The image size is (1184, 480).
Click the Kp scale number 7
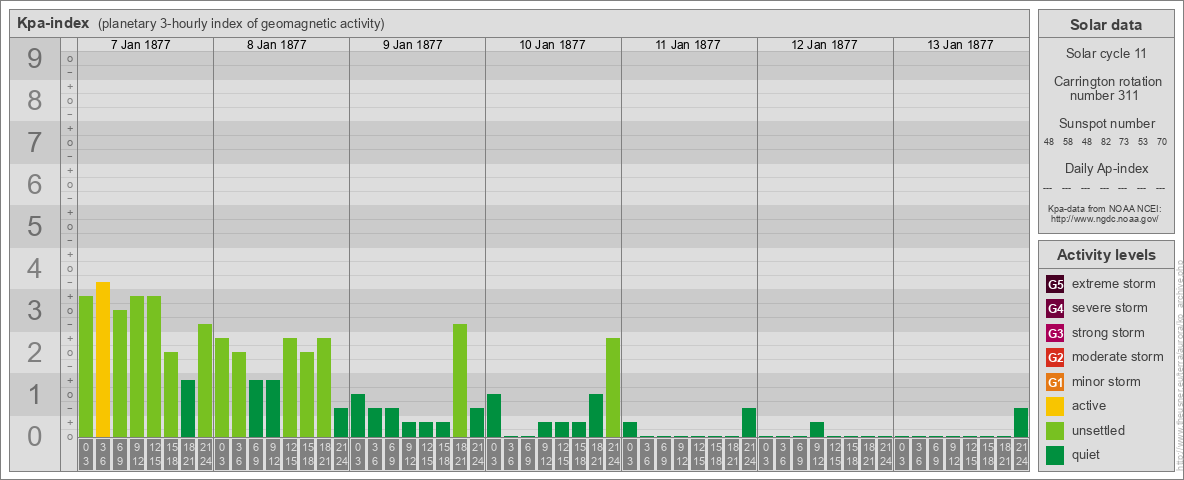[35, 143]
